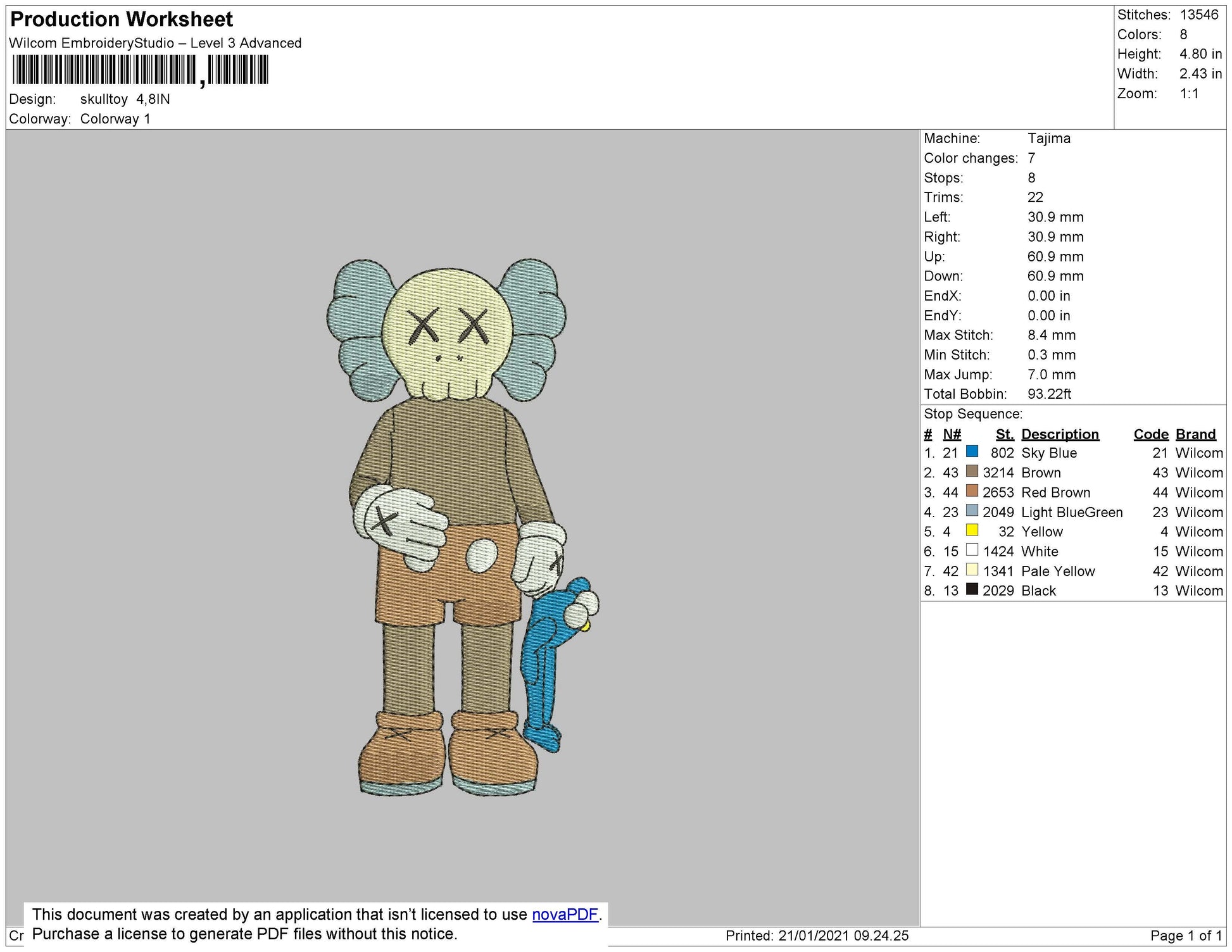Viewport: 1232px width, 952px height.
Task: Click the Black thread color swatch
Action: coord(972,589)
